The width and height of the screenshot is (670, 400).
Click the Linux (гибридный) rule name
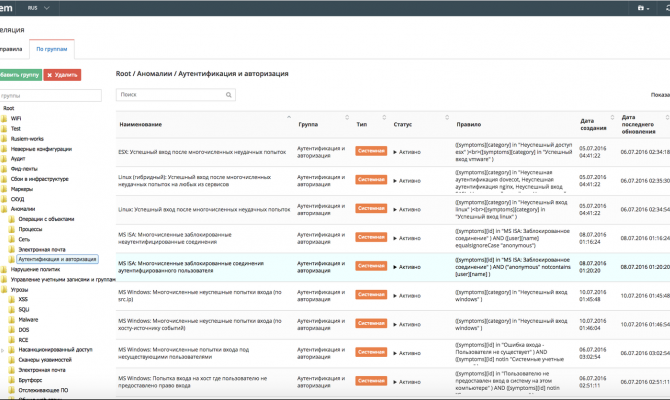click(x=194, y=181)
